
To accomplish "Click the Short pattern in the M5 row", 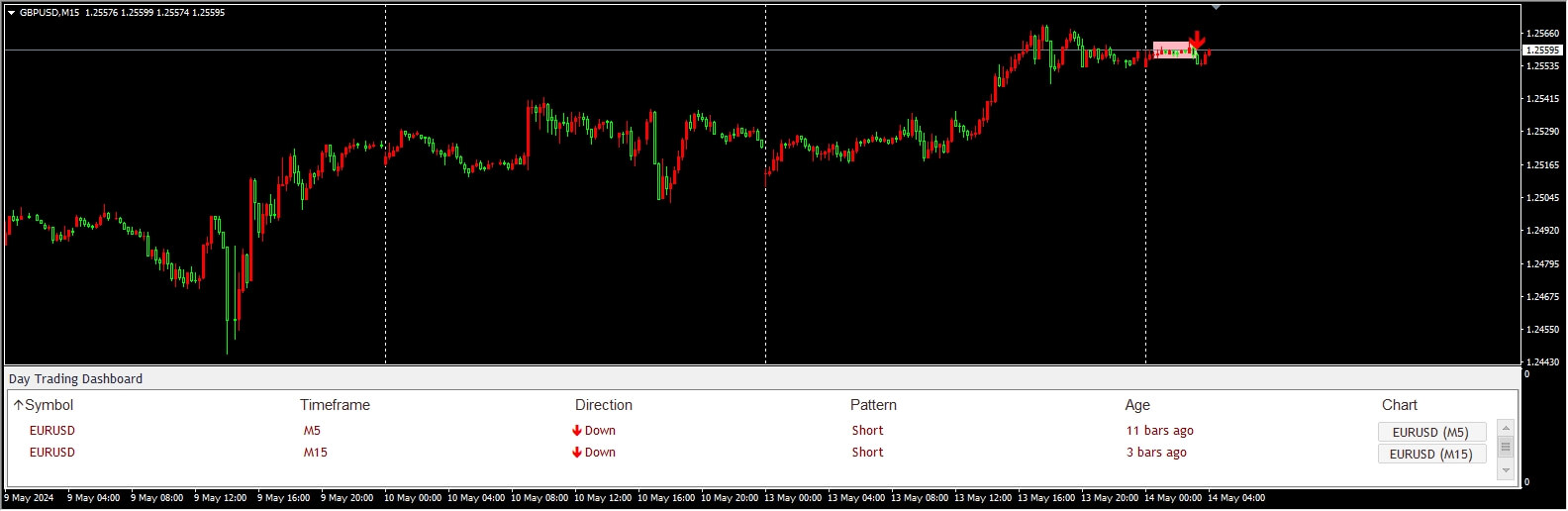I will [868, 431].
